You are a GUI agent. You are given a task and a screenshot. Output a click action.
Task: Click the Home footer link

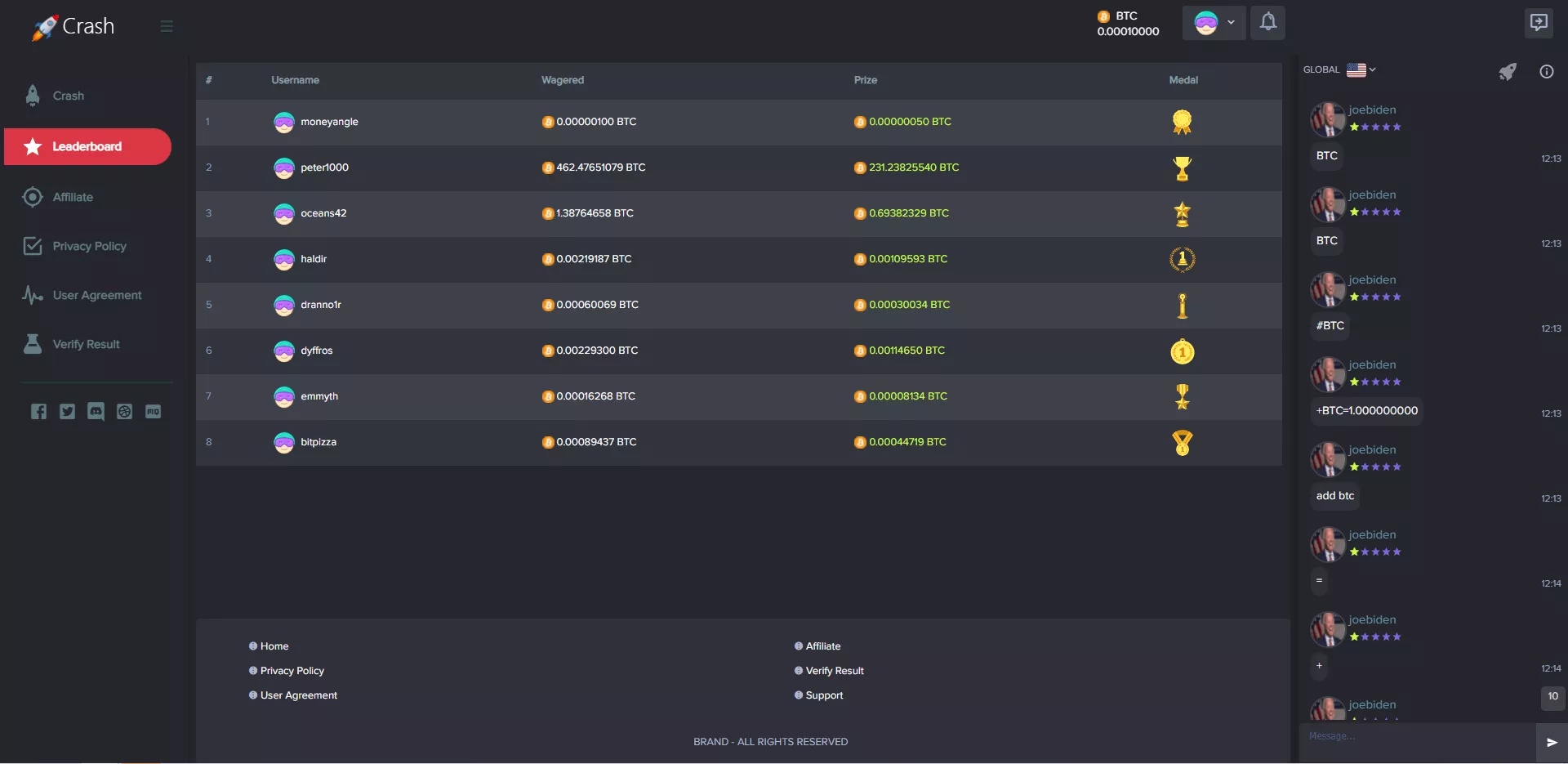click(274, 646)
